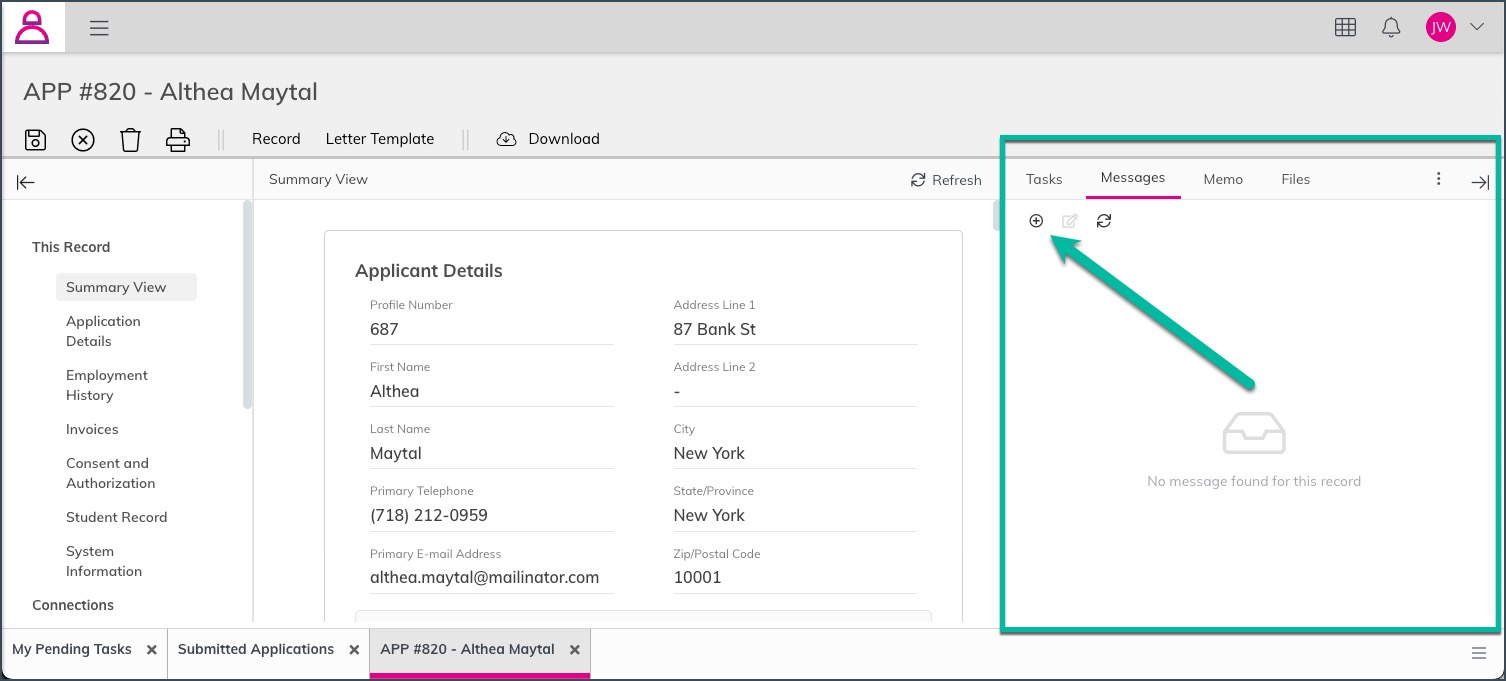The image size is (1506, 681).
Task: Click the main content scrollbar
Action: click(x=996, y=215)
